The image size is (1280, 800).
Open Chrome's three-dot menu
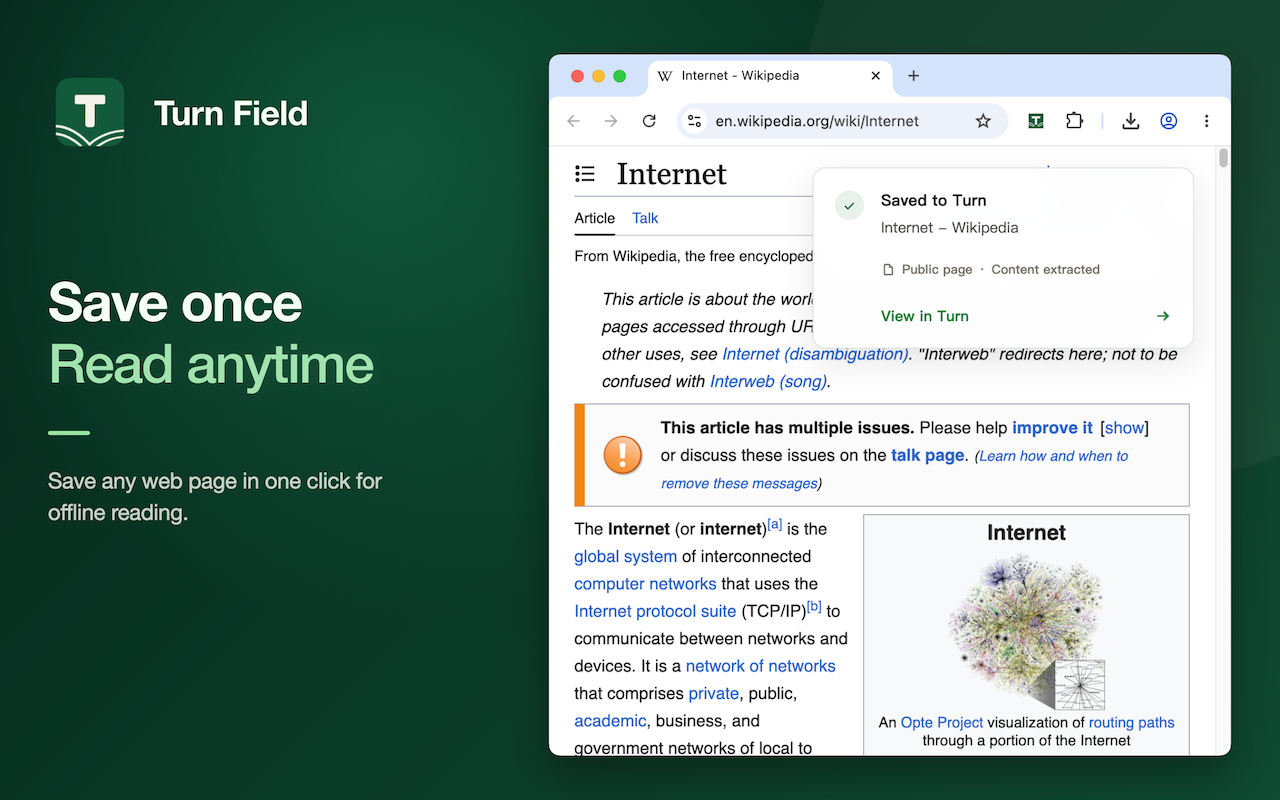coord(1206,121)
